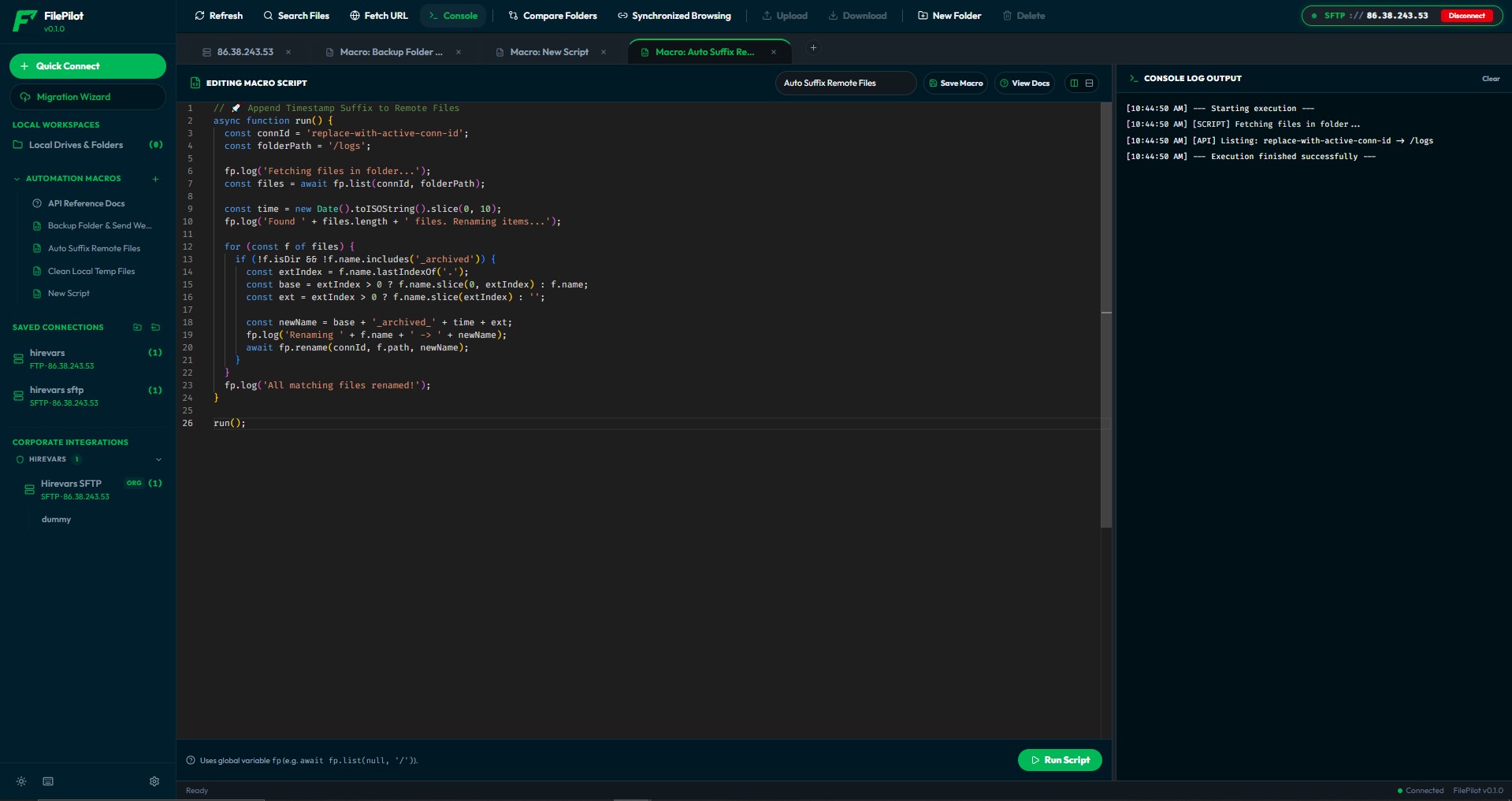Open Compare Folders
The height and width of the screenshot is (801, 1512).
click(552, 16)
